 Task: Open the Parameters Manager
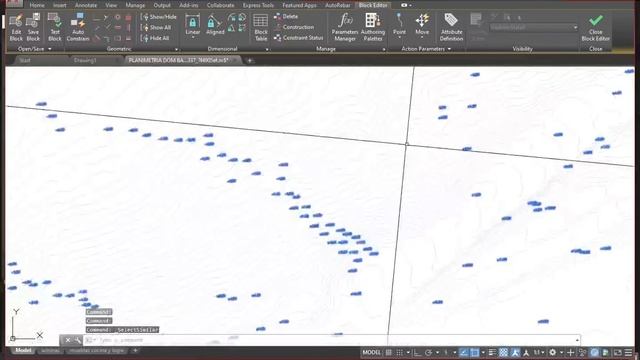click(344, 27)
